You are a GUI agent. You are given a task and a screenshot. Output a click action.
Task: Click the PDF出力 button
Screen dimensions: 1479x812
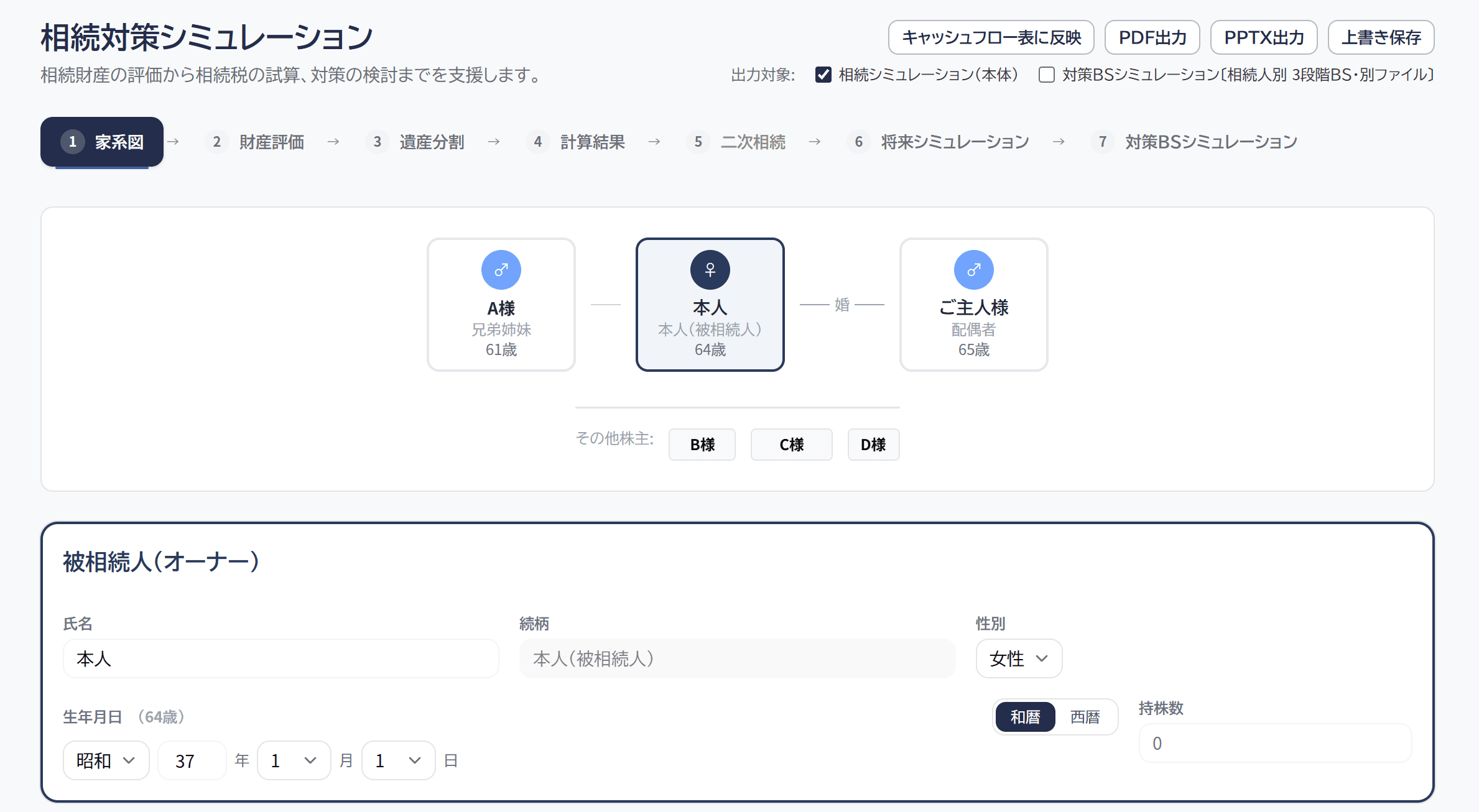click(x=1152, y=37)
